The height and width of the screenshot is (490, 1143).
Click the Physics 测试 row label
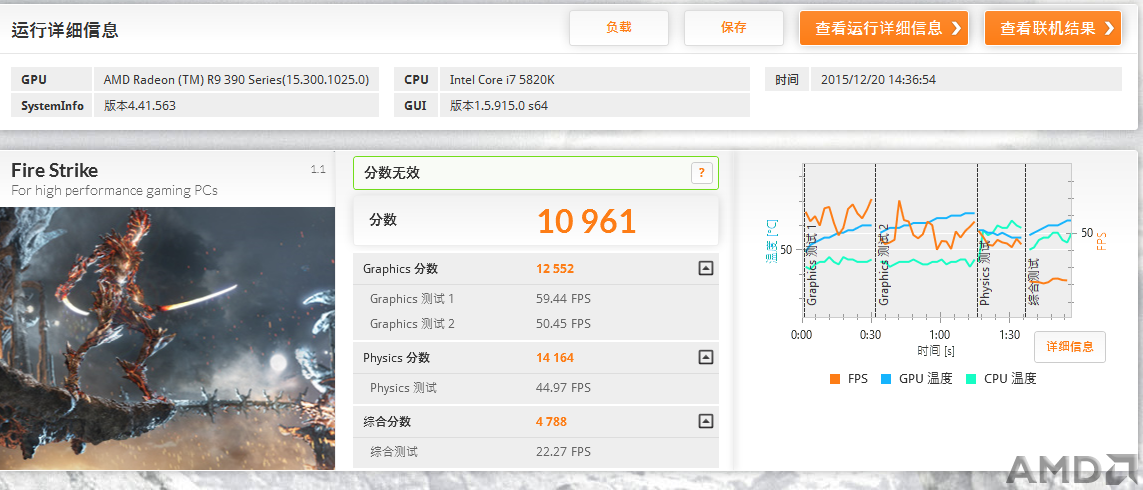404,387
